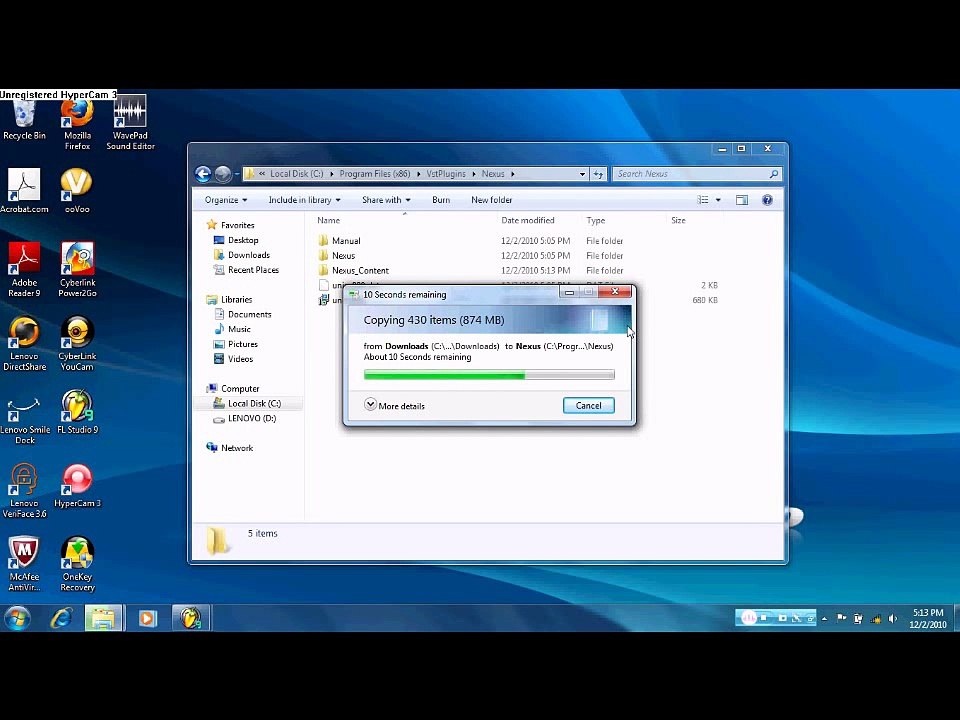The width and height of the screenshot is (960, 720).
Task: Click the Burn toolbar button
Action: click(x=441, y=200)
